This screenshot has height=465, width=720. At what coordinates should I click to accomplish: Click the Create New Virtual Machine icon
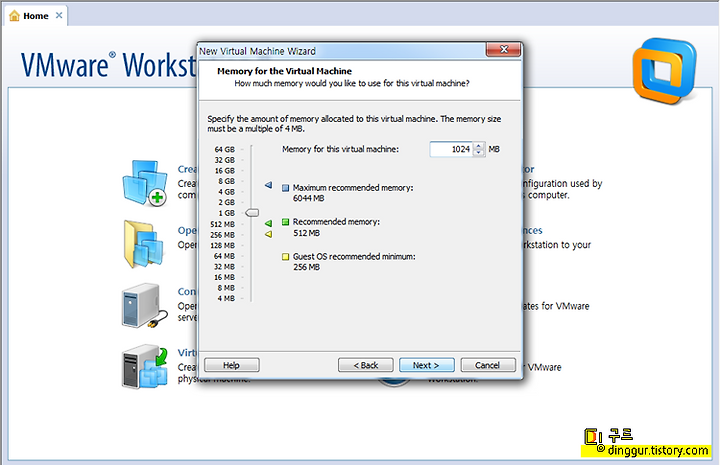(x=145, y=183)
